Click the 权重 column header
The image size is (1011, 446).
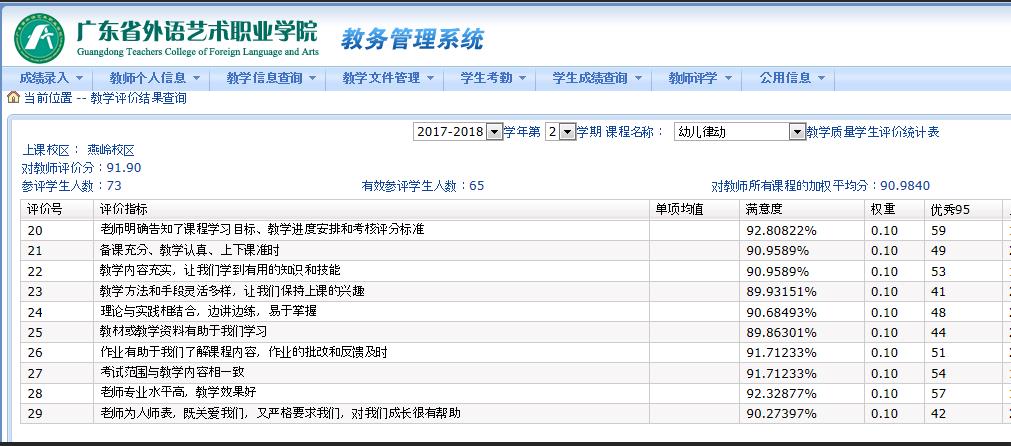[883, 209]
